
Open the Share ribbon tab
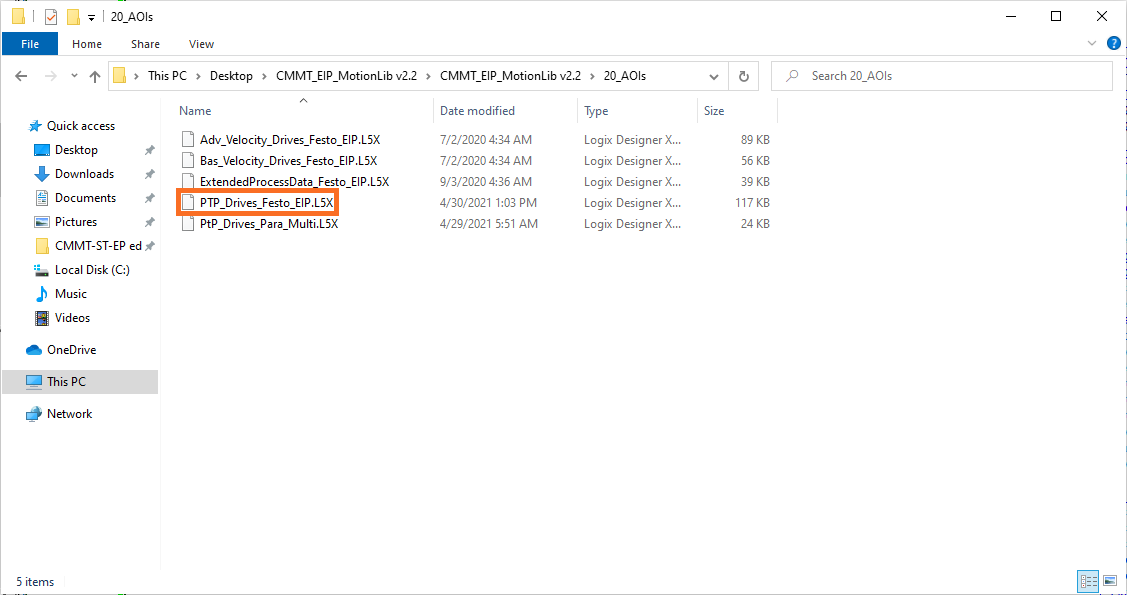point(145,44)
